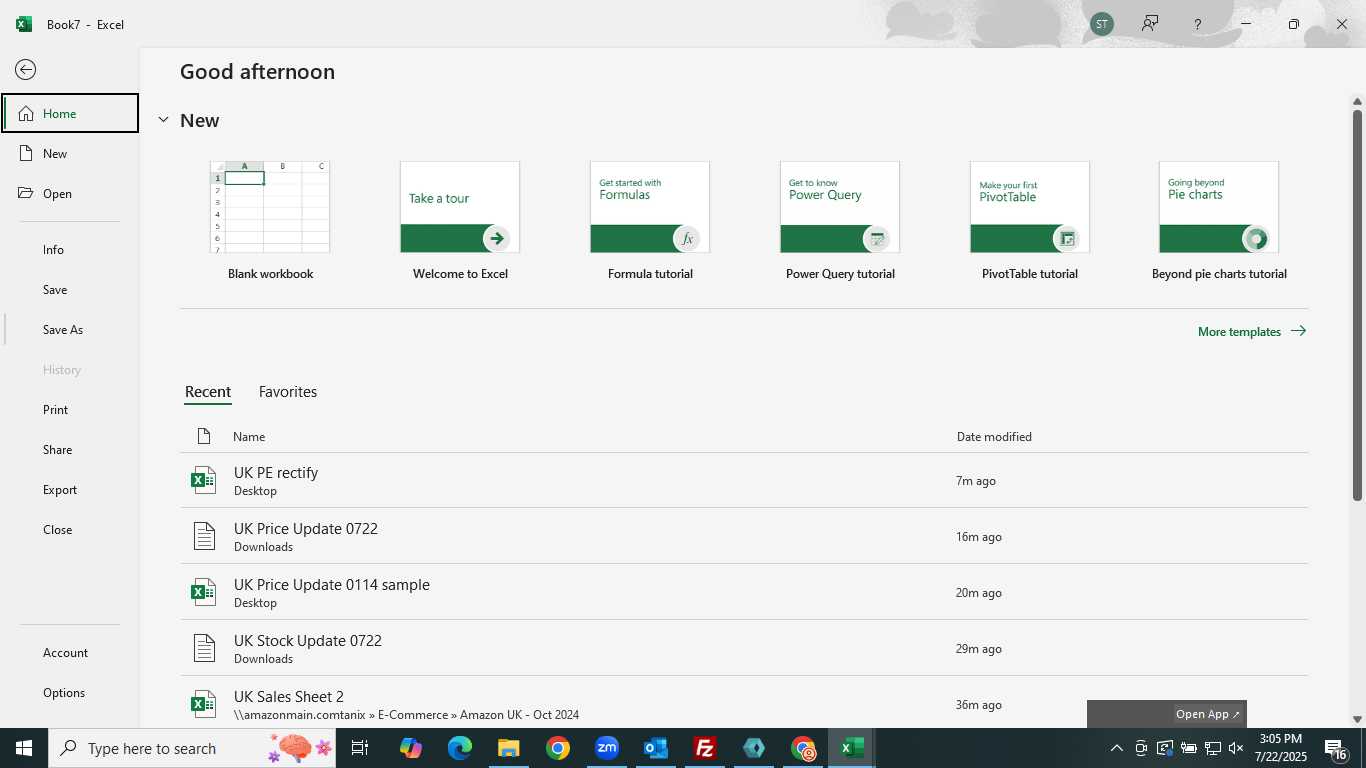Open File Explorer from the taskbar
Image resolution: width=1366 pixels, height=768 pixels.
(508, 748)
